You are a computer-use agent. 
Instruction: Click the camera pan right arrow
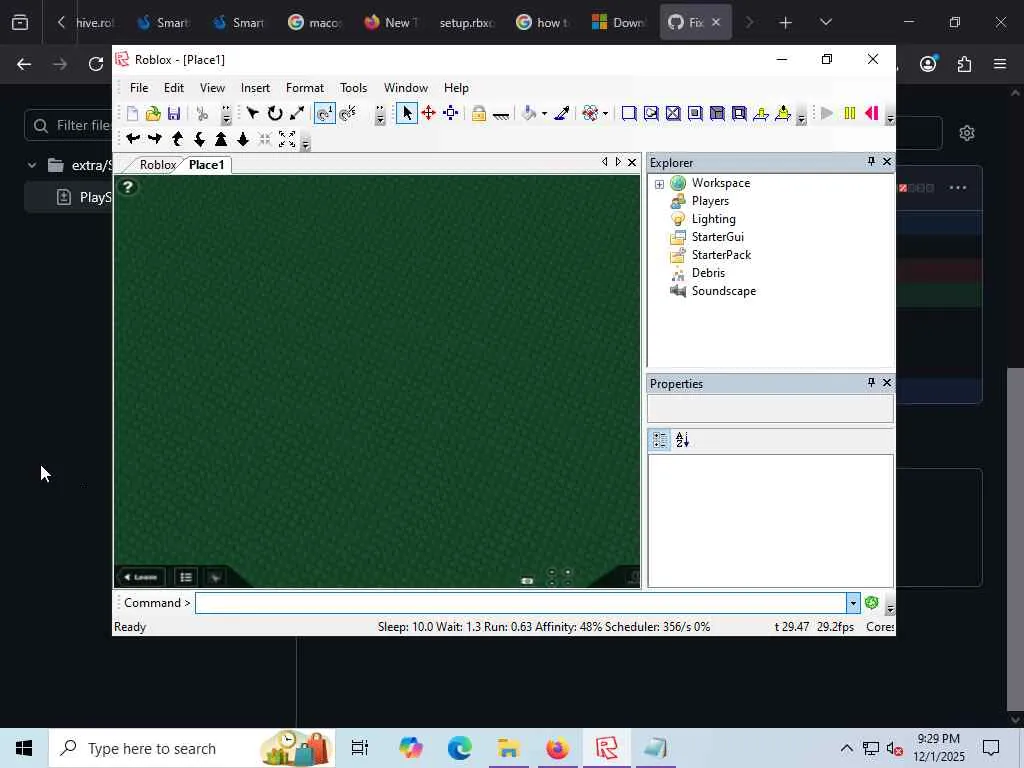tap(155, 139)
